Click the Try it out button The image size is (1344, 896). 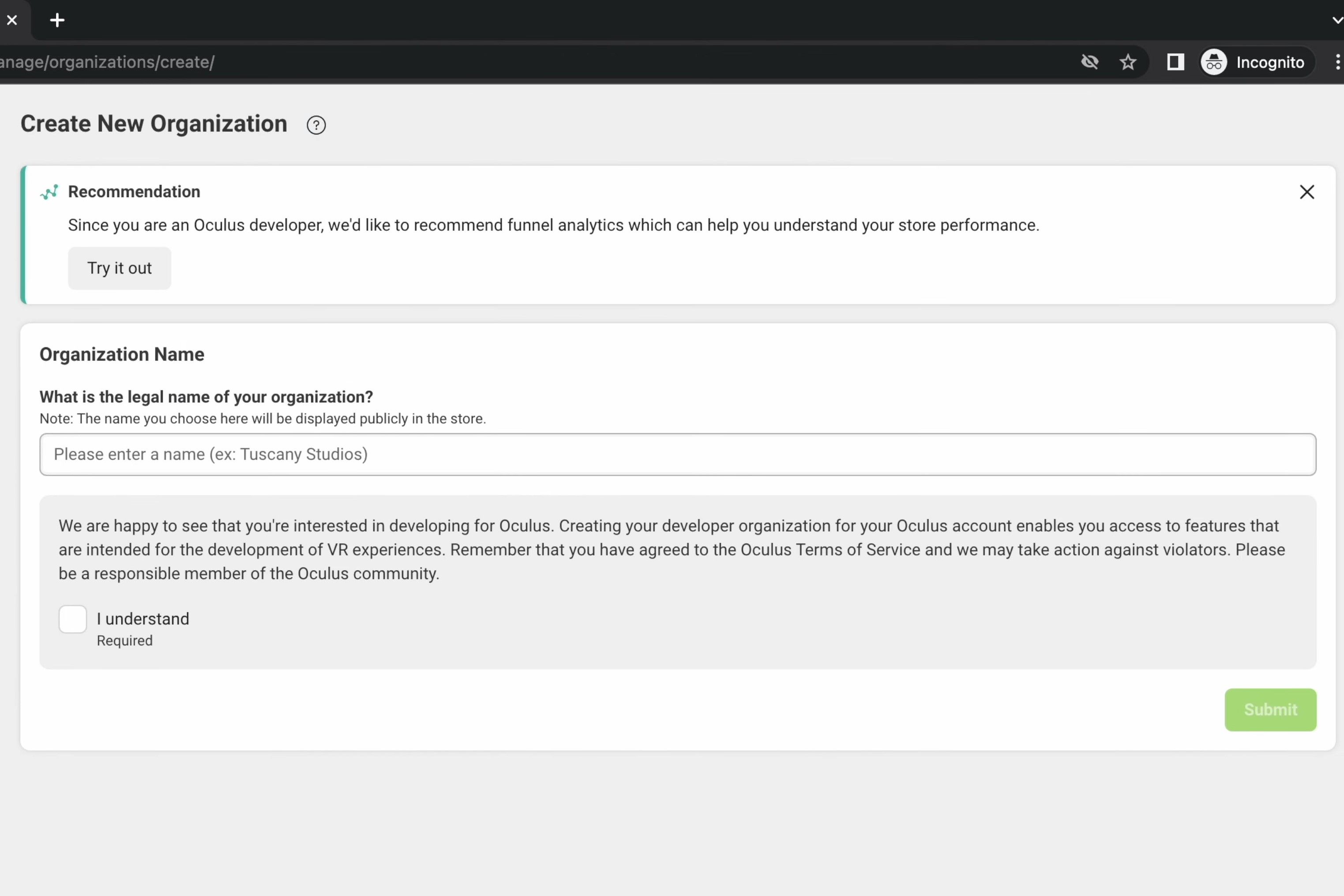click(120, 268)
